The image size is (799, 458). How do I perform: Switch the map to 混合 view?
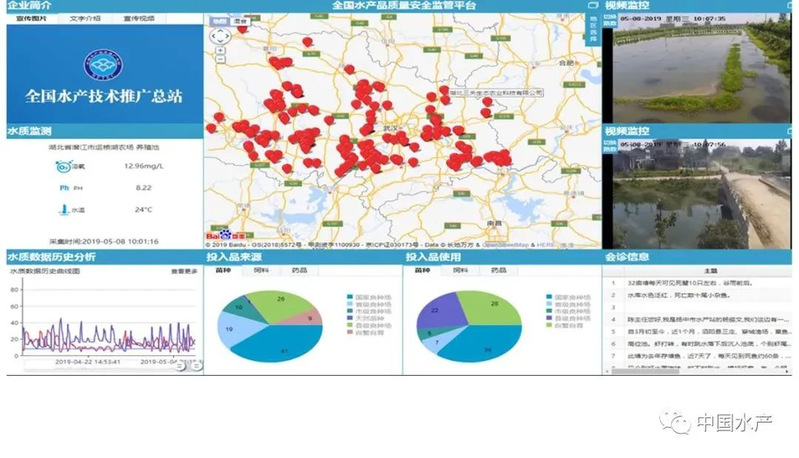[x=239, y=19]
